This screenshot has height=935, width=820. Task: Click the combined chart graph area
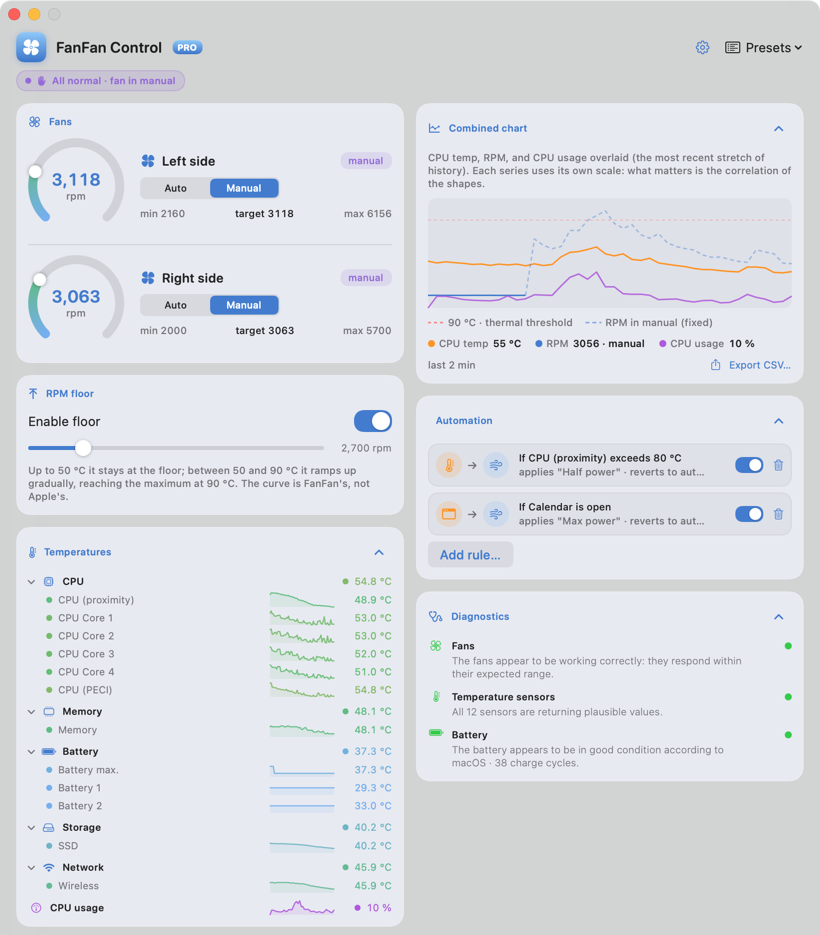coord(609,253)
